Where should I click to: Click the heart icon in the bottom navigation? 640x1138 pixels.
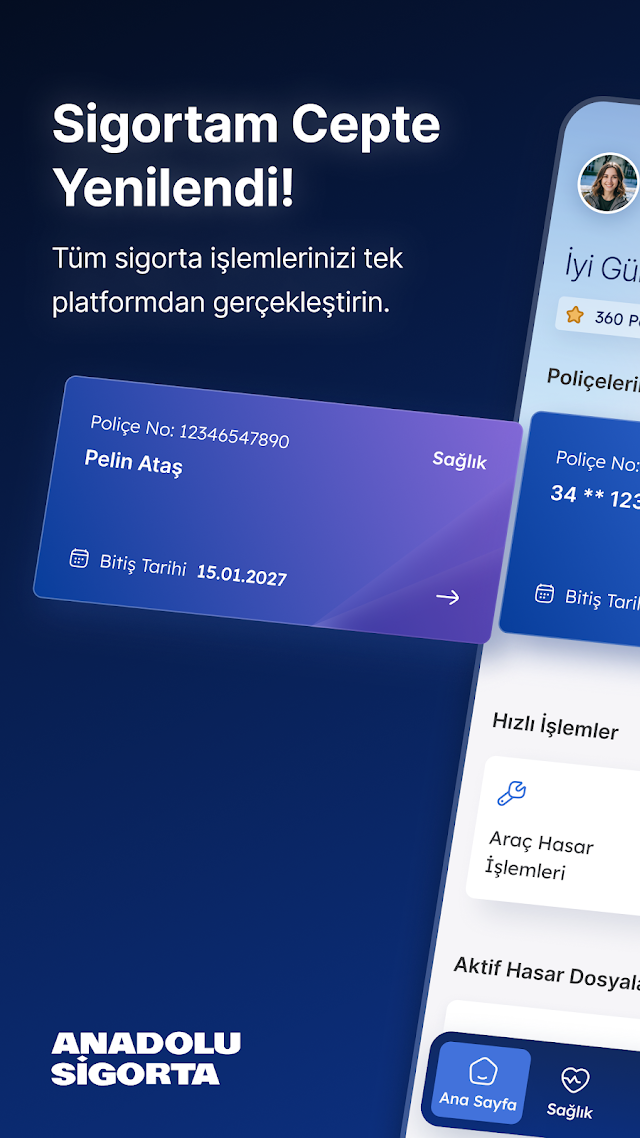click(x=575, y=1080)
